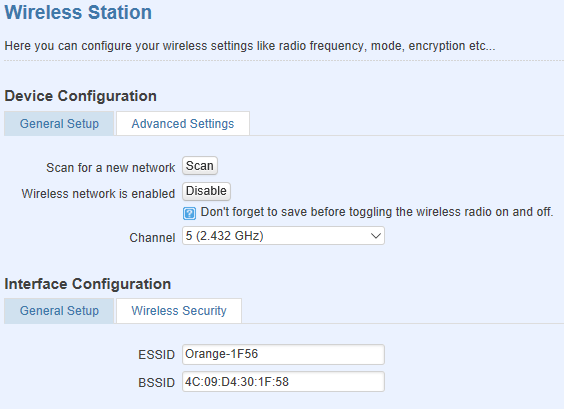Viewport: 564px width, 409px height.
Task: Select General Setup under Device Configuration
Action: 59,124
